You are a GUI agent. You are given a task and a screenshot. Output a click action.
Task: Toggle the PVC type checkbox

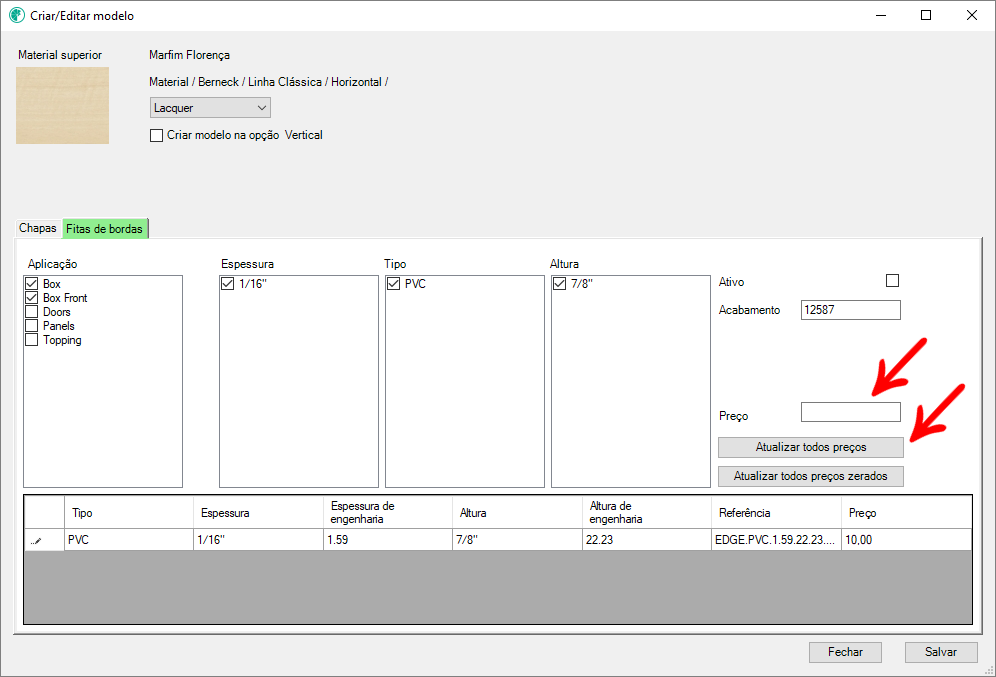[394, 285]
